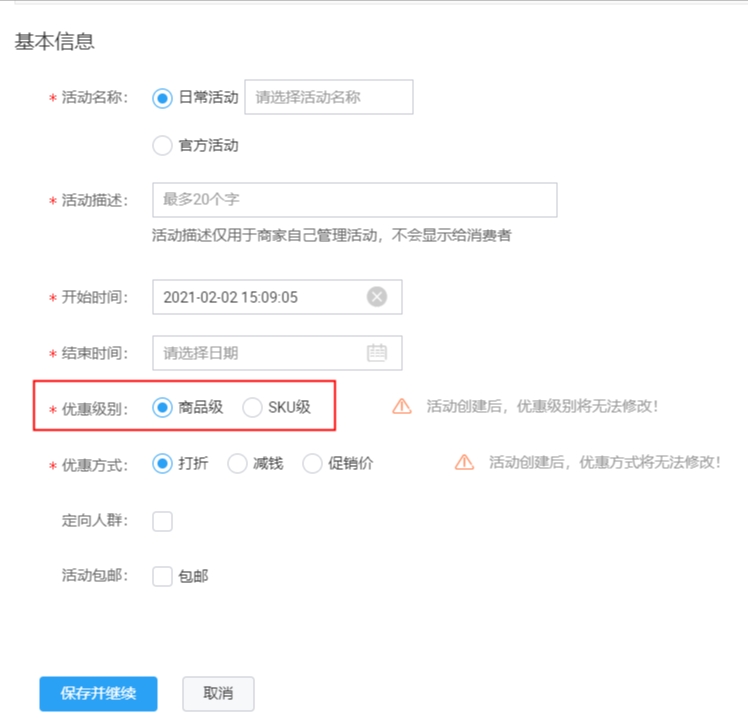The height and width of the screenshot is (720, 748).
Task: Click into the 活动描述 text field
Action: tap(354, 200)
